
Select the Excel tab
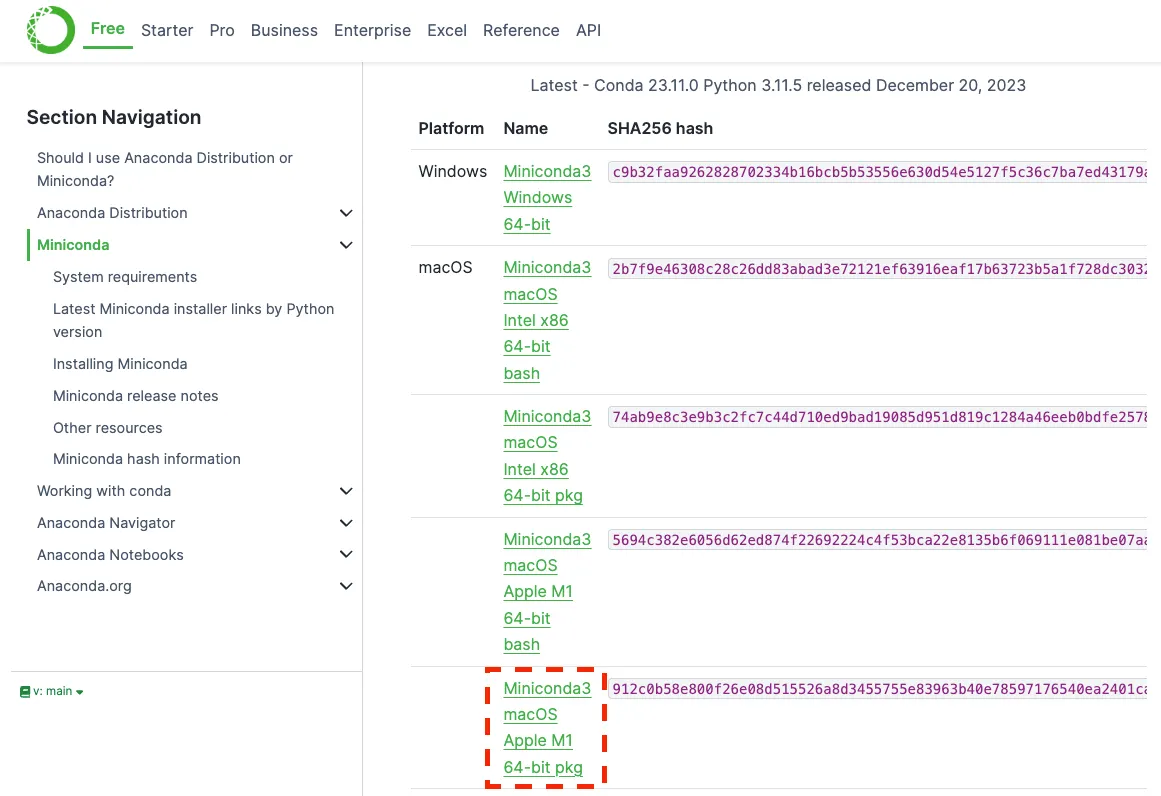click(446, 30)
